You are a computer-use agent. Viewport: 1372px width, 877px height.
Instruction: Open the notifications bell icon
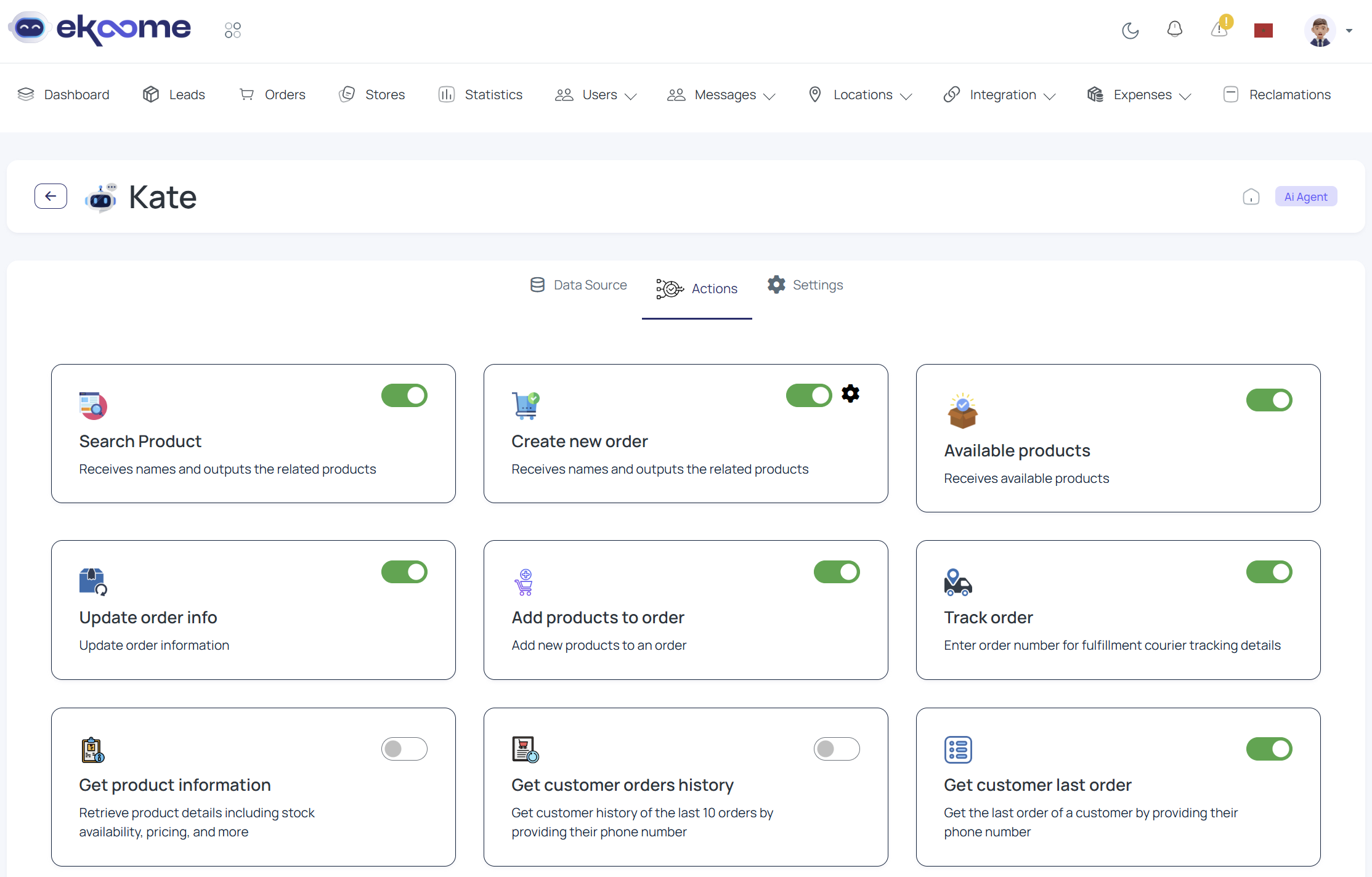tap(1174, 30)
